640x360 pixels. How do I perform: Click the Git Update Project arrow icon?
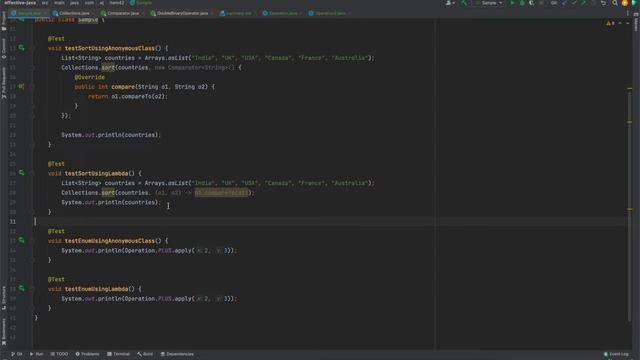(x=564, y=3)
